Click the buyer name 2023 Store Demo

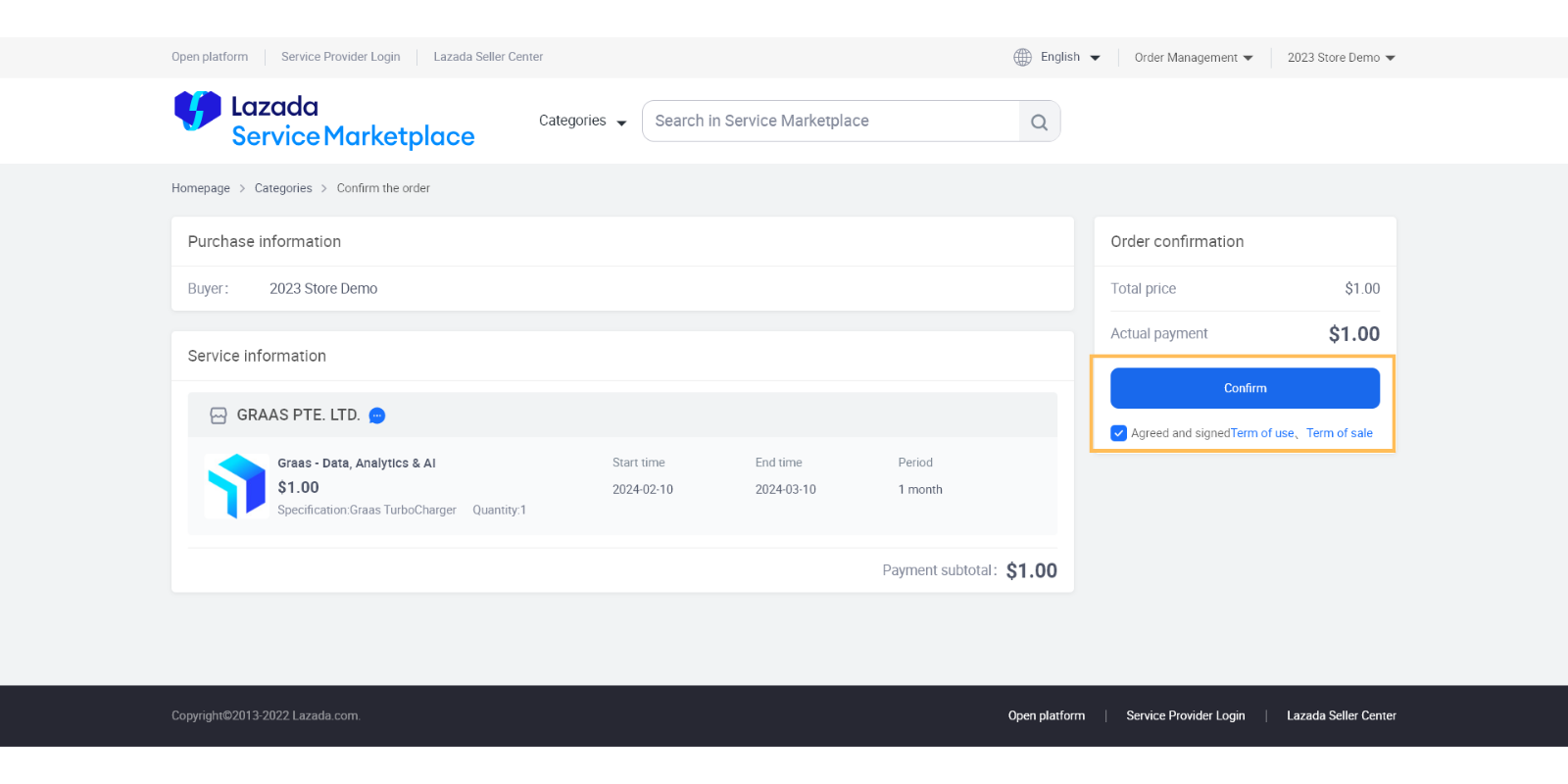(x=323, y=289)
